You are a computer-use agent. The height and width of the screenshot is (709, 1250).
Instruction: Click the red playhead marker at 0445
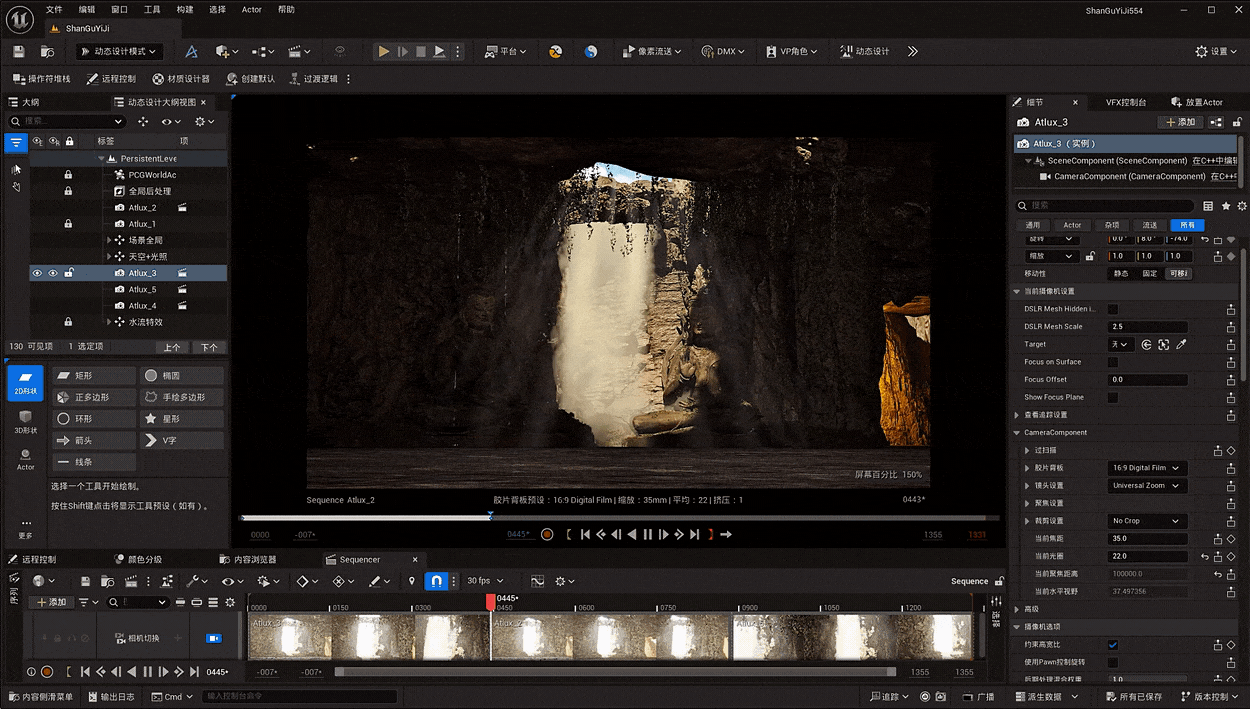coord(490,601)
